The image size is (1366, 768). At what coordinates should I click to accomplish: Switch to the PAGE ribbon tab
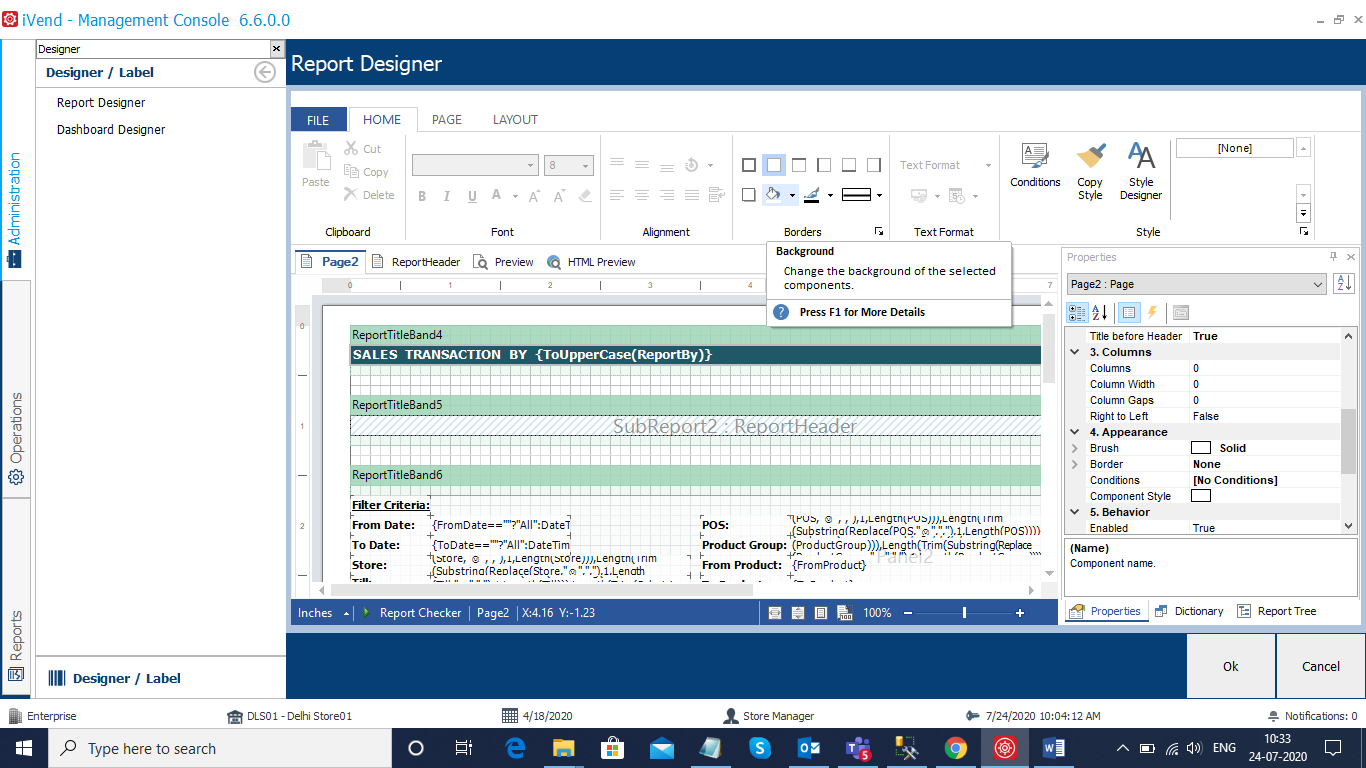pyautogui.click(x=447, y=119)
